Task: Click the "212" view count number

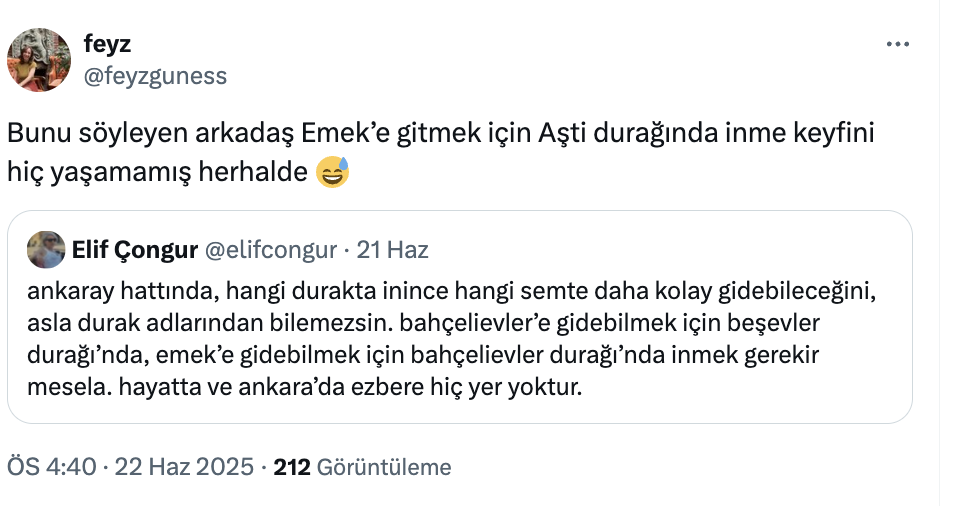Action: point(291,467)
